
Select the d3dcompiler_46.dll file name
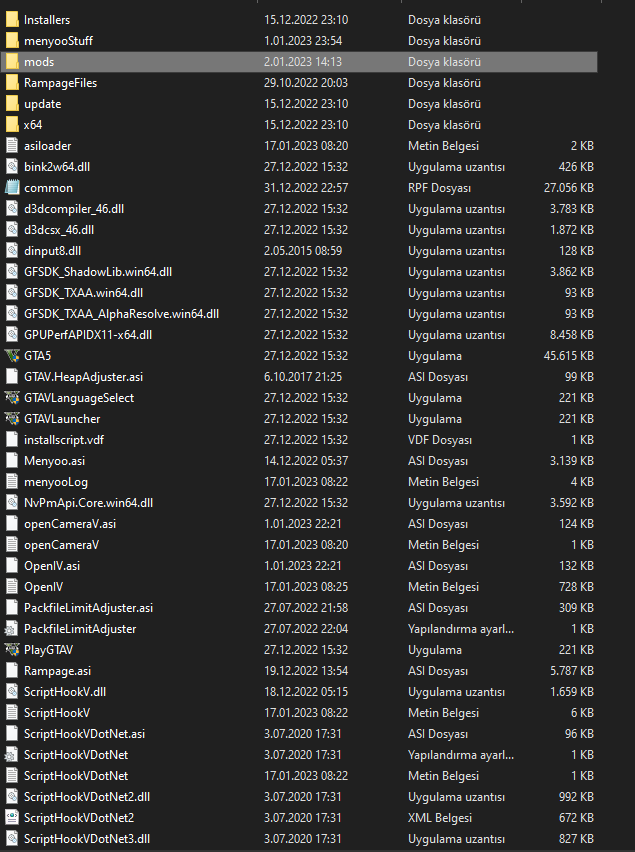pyautogui.click(x=74, y=209)
